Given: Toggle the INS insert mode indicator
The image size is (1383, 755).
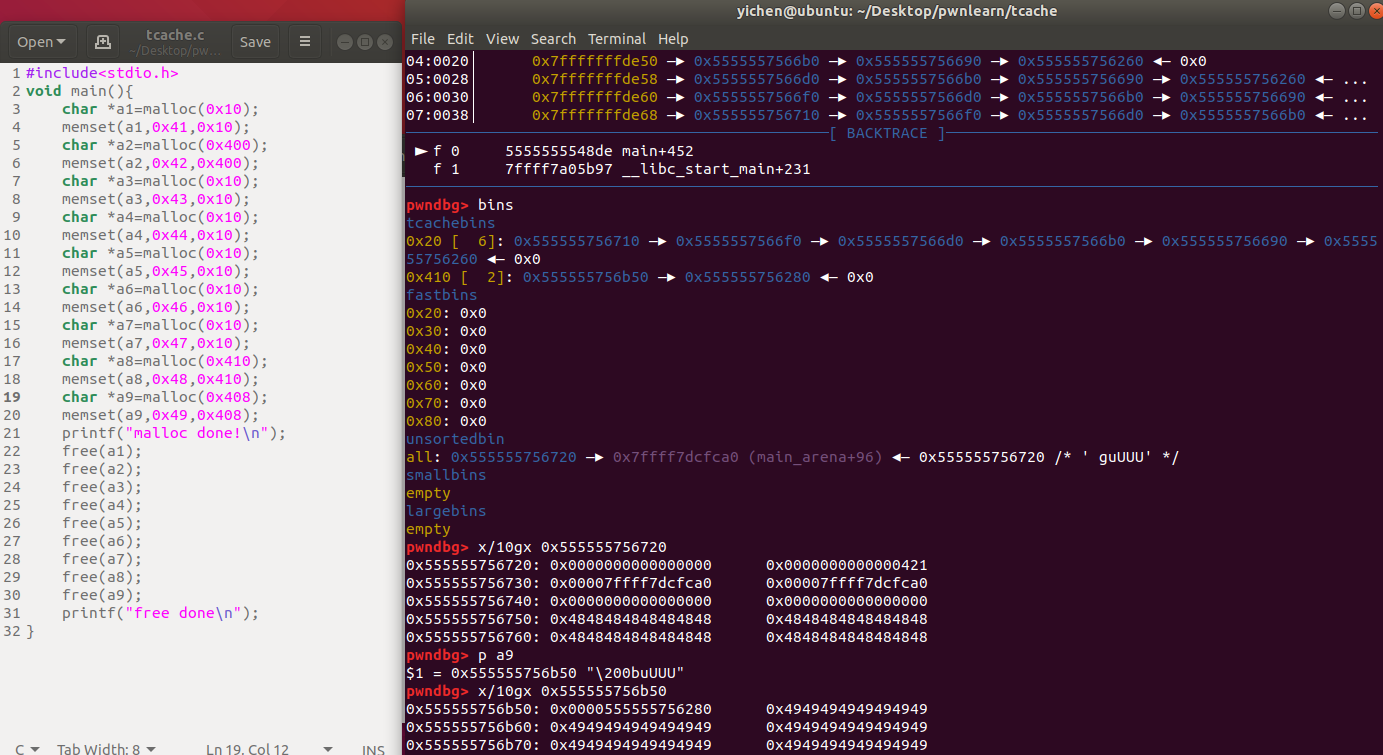Looking at the screenshot, I should [372, 748].
